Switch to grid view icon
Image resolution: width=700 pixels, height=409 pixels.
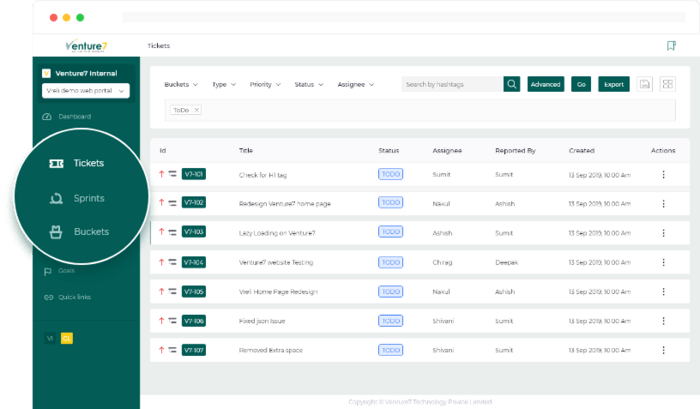668,84
